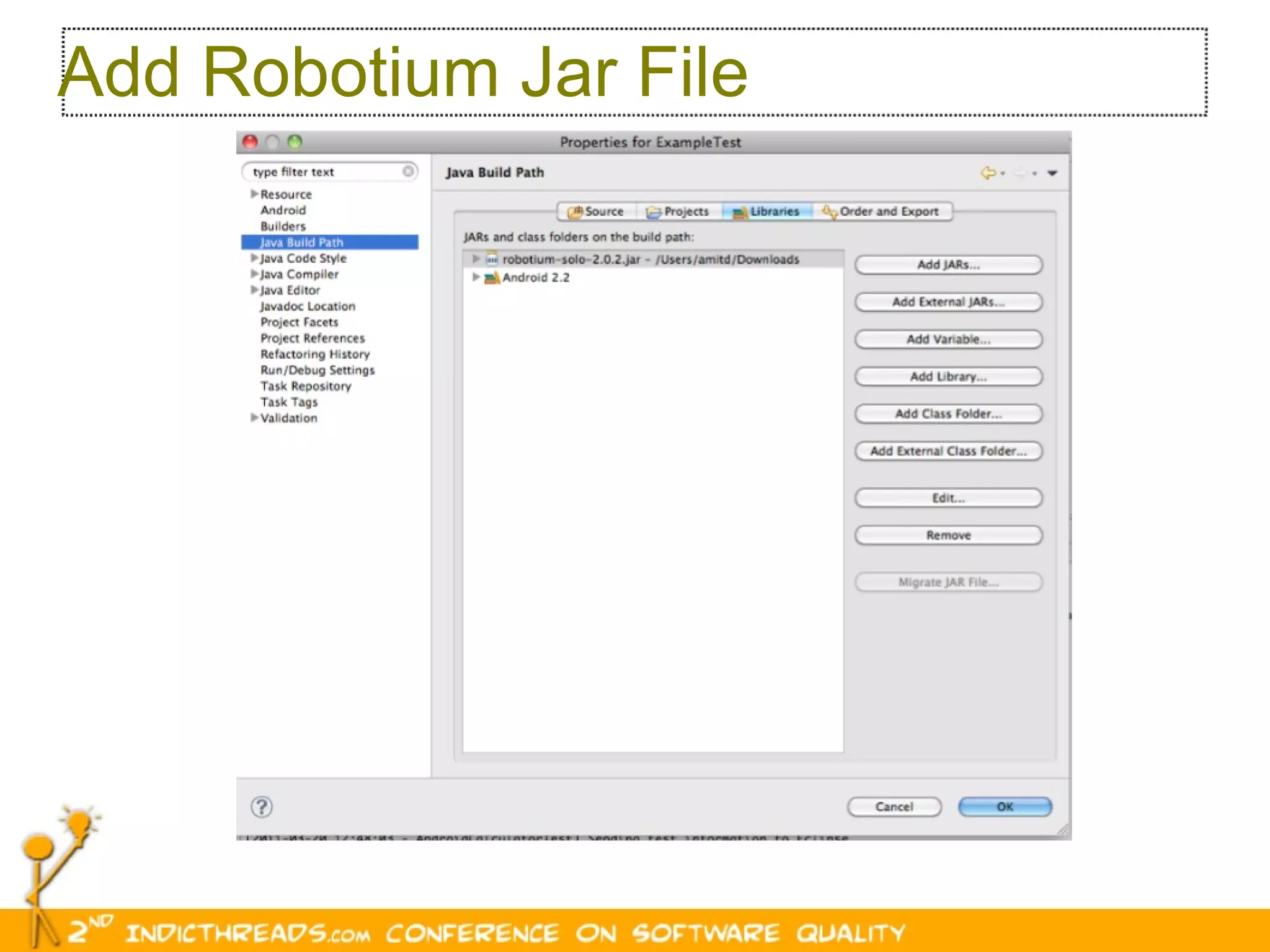Viewport: 1270px width, 952px height.
Task: Click the forward navigation arrow icon
Action: [x=1020, y=173]
